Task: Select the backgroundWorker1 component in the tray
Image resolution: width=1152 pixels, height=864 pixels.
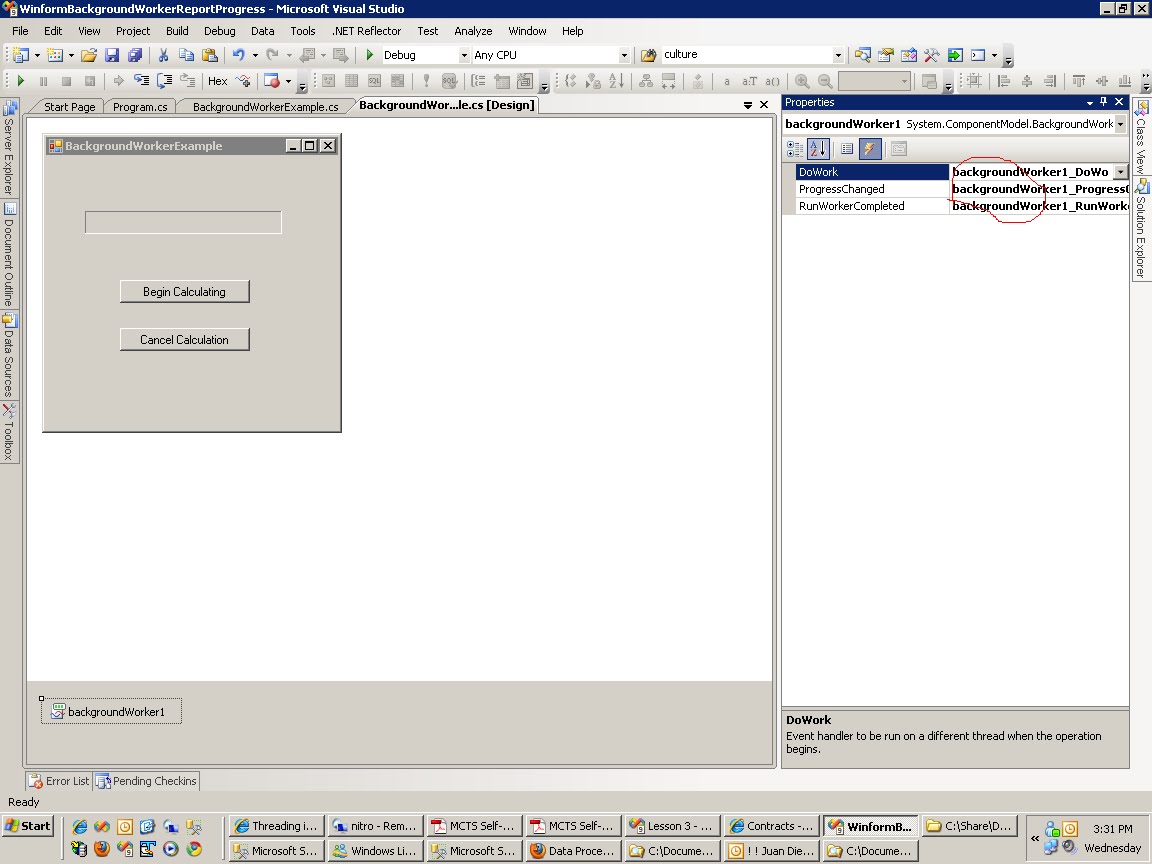Action: pyautogui.click(x=111, y=711)
